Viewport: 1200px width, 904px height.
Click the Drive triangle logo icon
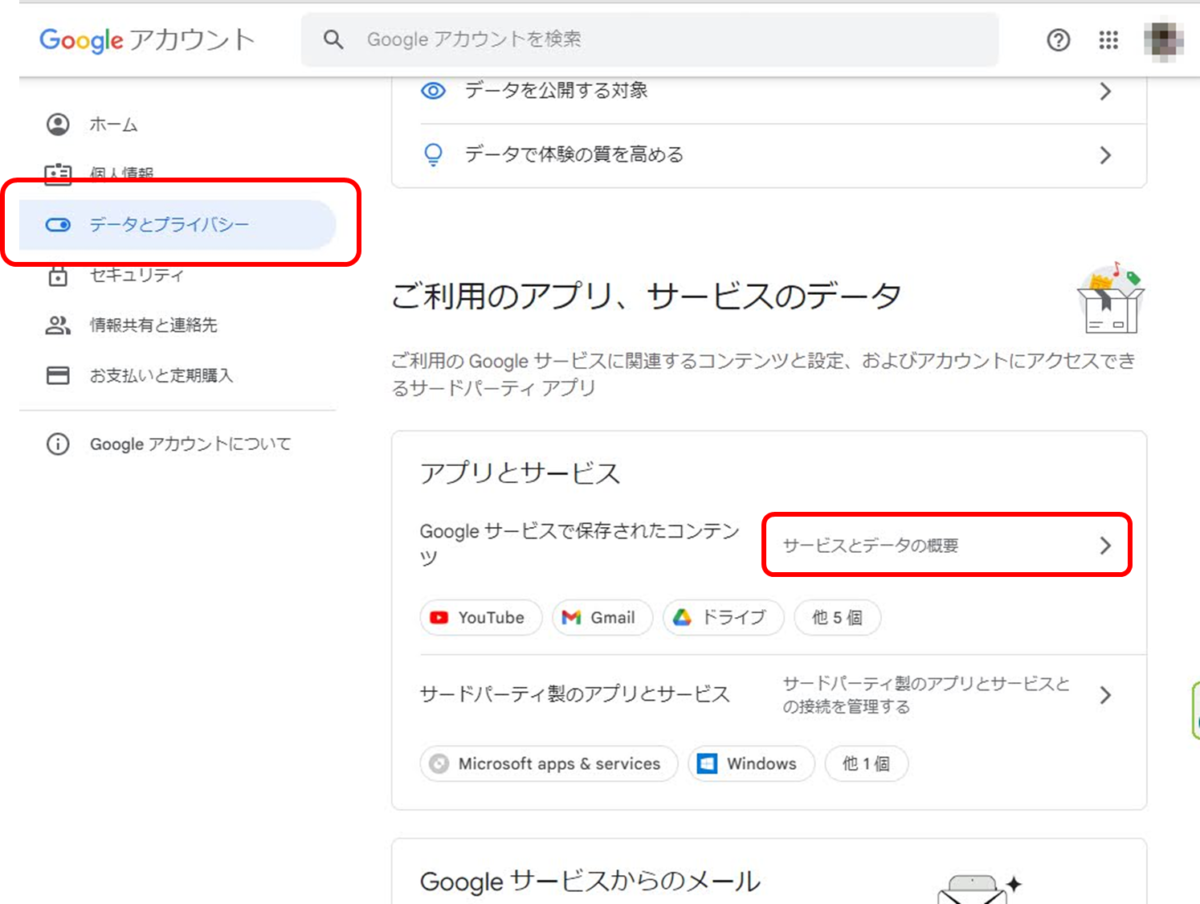coord(682,618)
